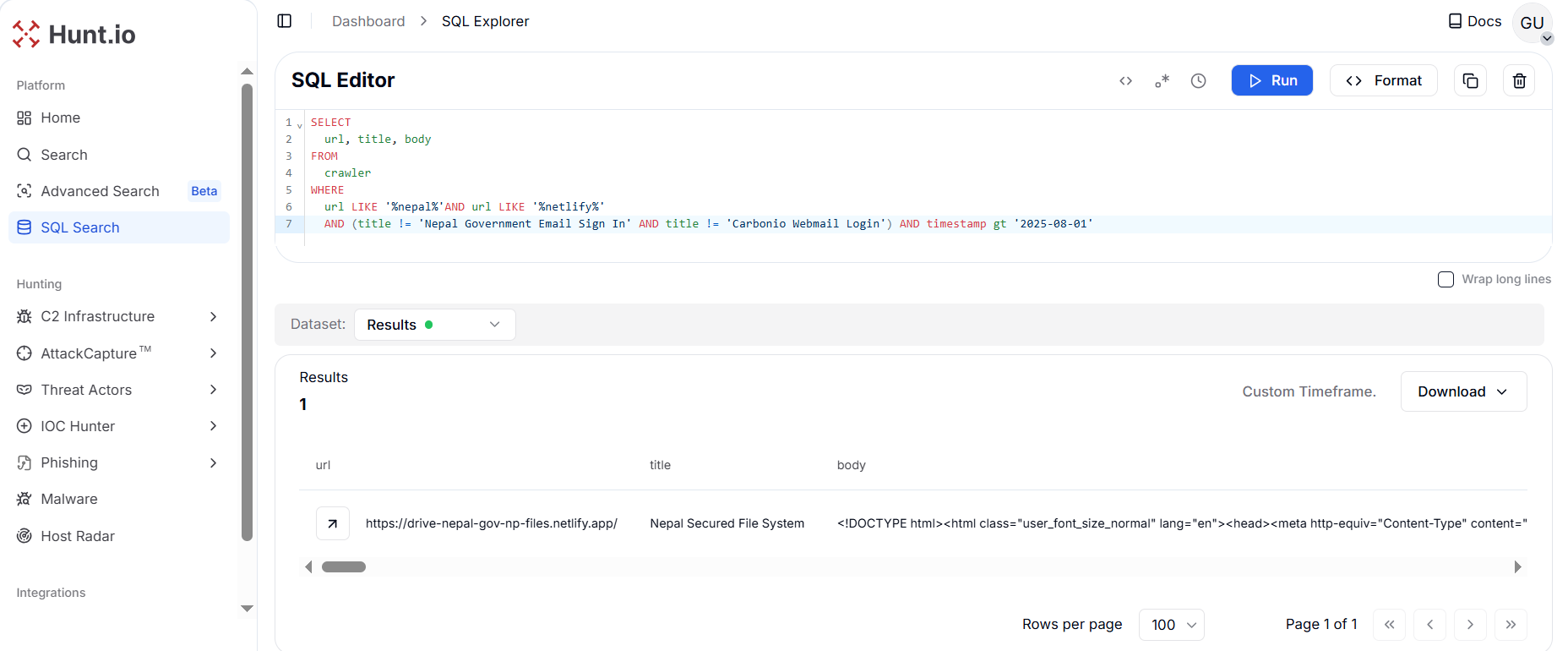This screenshot has height=651, width=1568.
Task: Collapse the SELECT code fold arrow
Action: coord(300,126)
